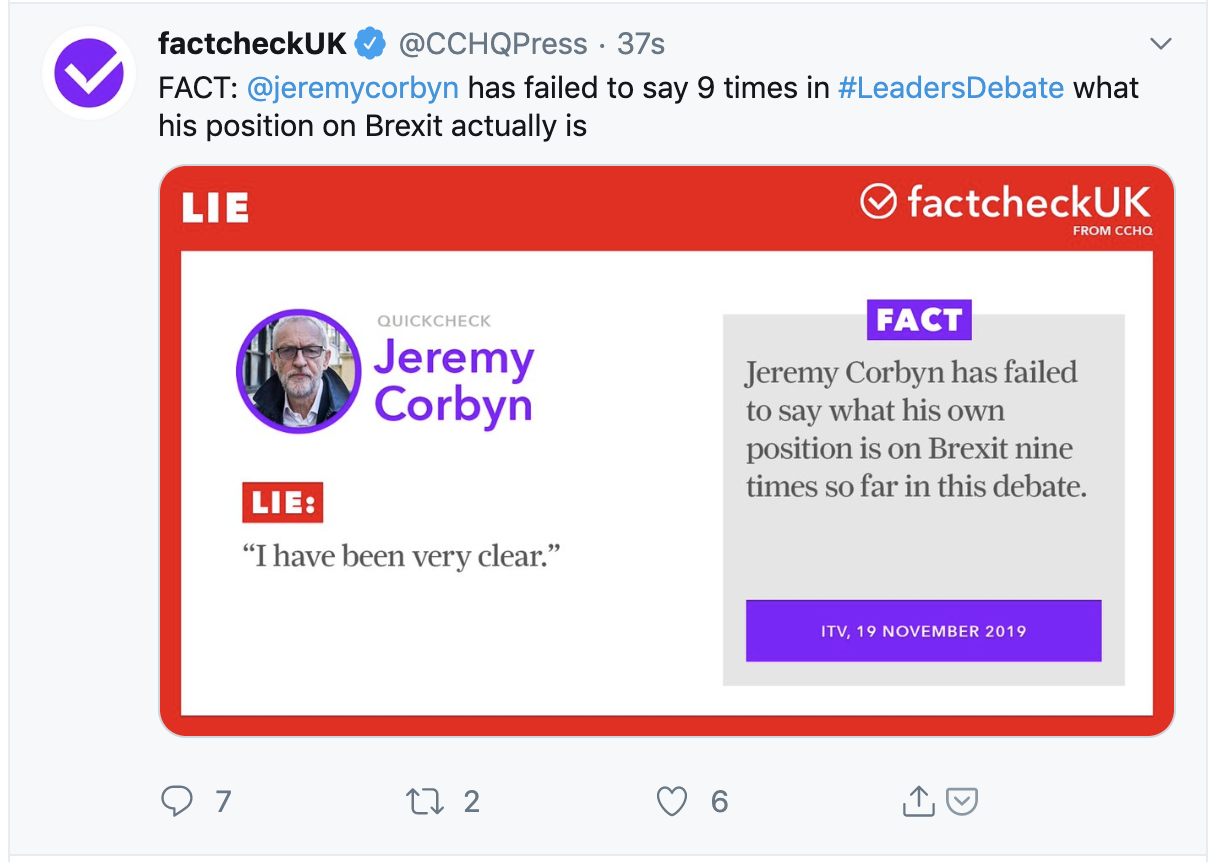
Task: Click the blue verified badge
Action: click(372, 44)
